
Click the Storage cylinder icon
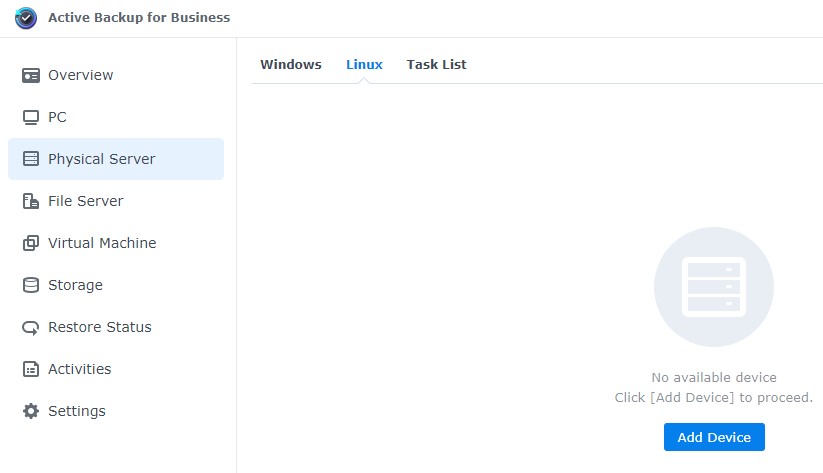[x=30, y=285]
